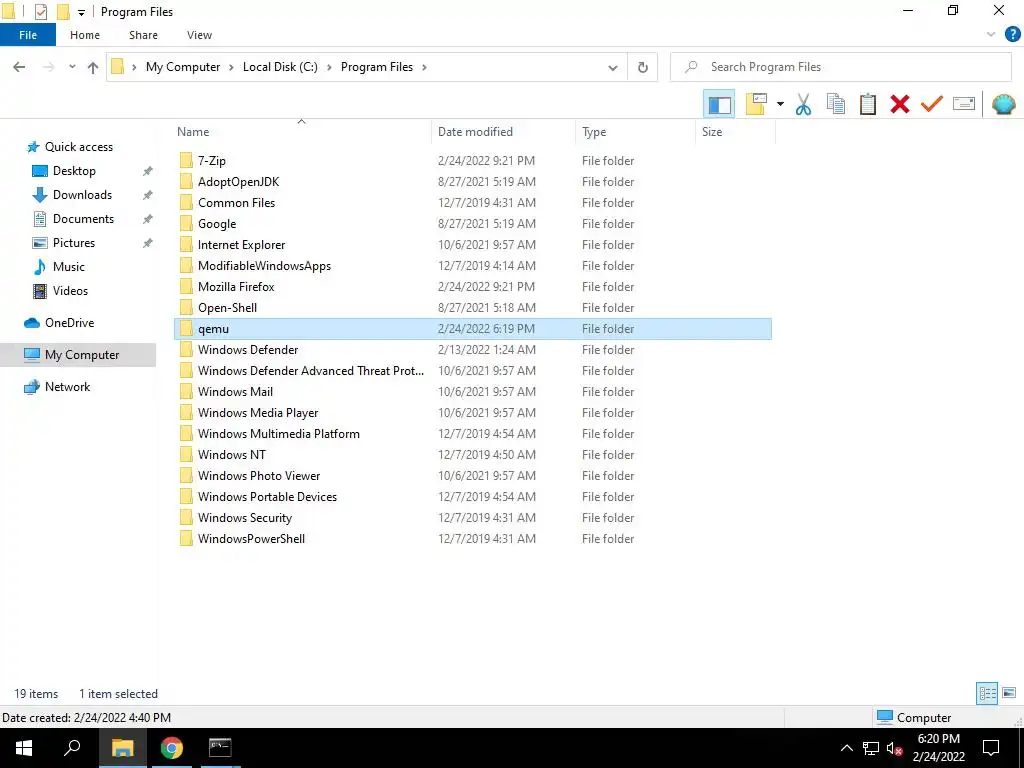Image resolution: width=1024 pixels, height=768 pixels.
Task: Go up one folder level arrow
Action: tap(93, 67)
